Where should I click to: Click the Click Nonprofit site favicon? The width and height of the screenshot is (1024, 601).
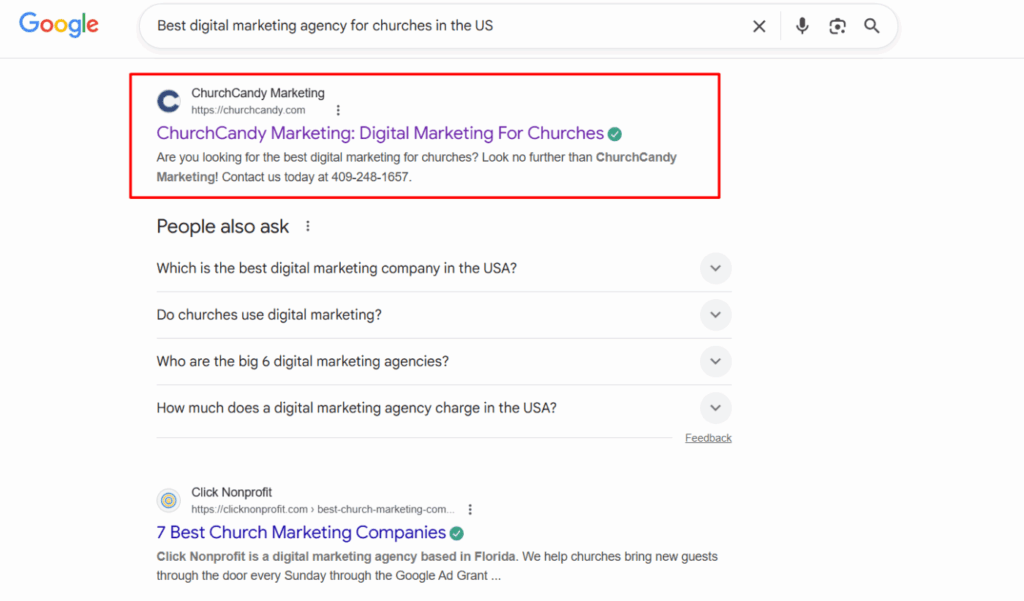click(169, 500)
